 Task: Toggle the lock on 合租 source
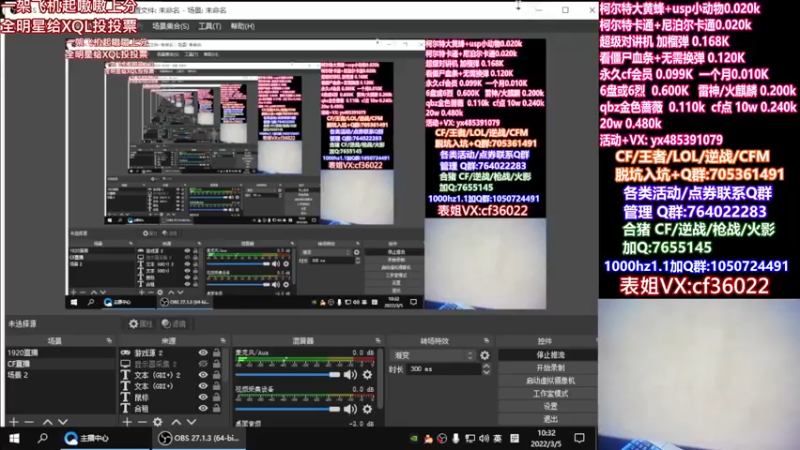217,408
